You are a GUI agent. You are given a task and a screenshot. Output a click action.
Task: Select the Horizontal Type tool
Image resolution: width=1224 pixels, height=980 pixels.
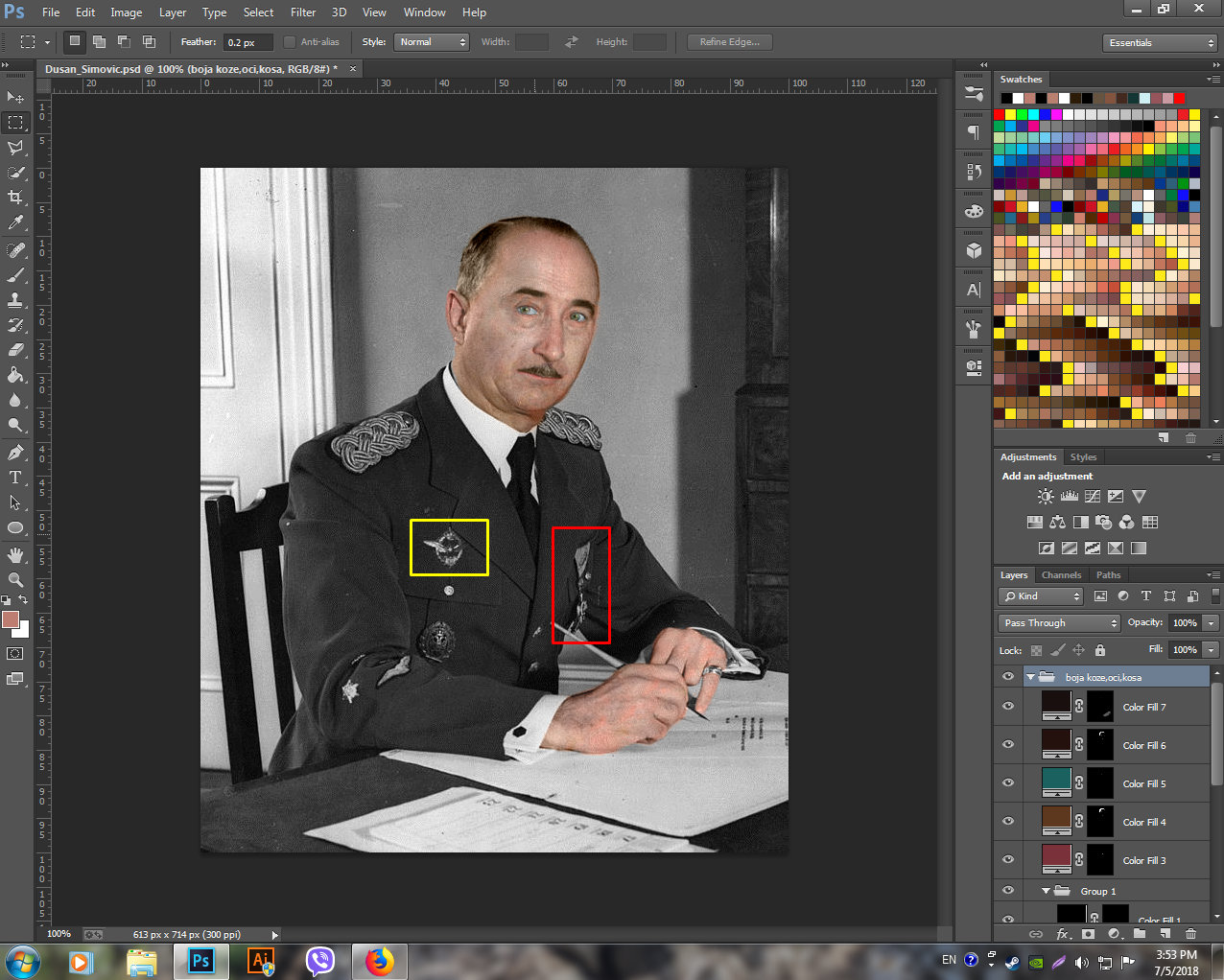click(15, 478)
